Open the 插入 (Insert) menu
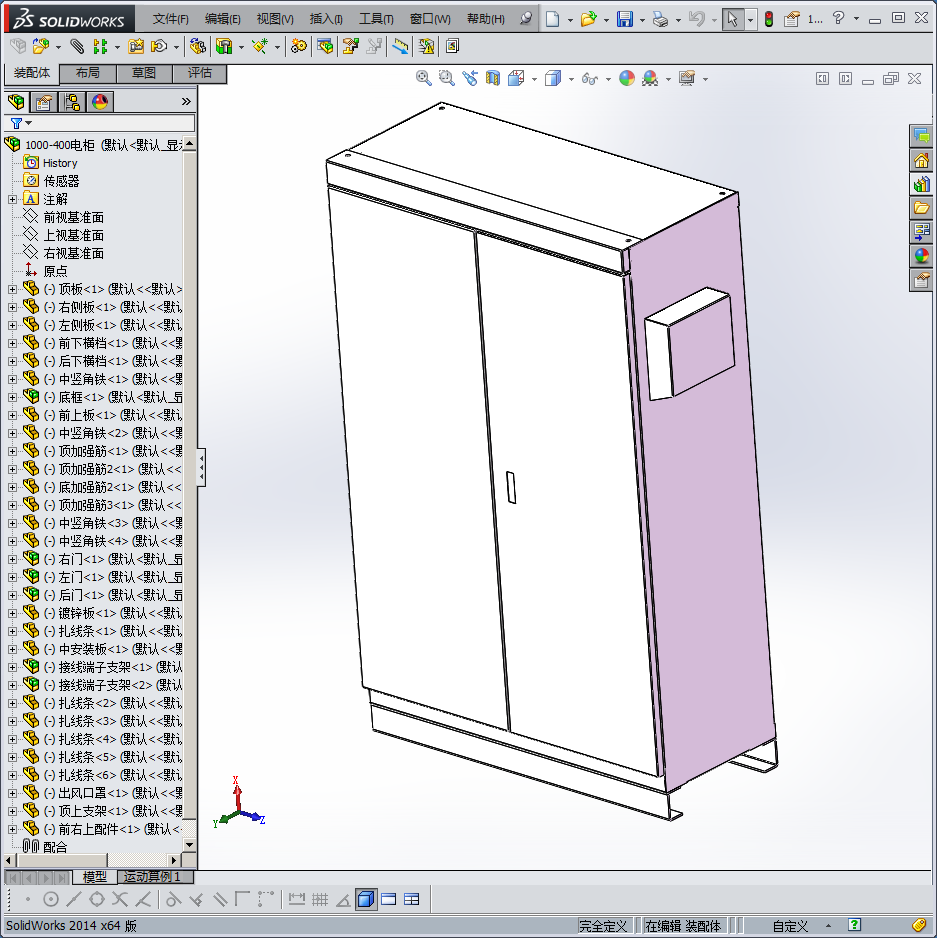 pos(326,19)
